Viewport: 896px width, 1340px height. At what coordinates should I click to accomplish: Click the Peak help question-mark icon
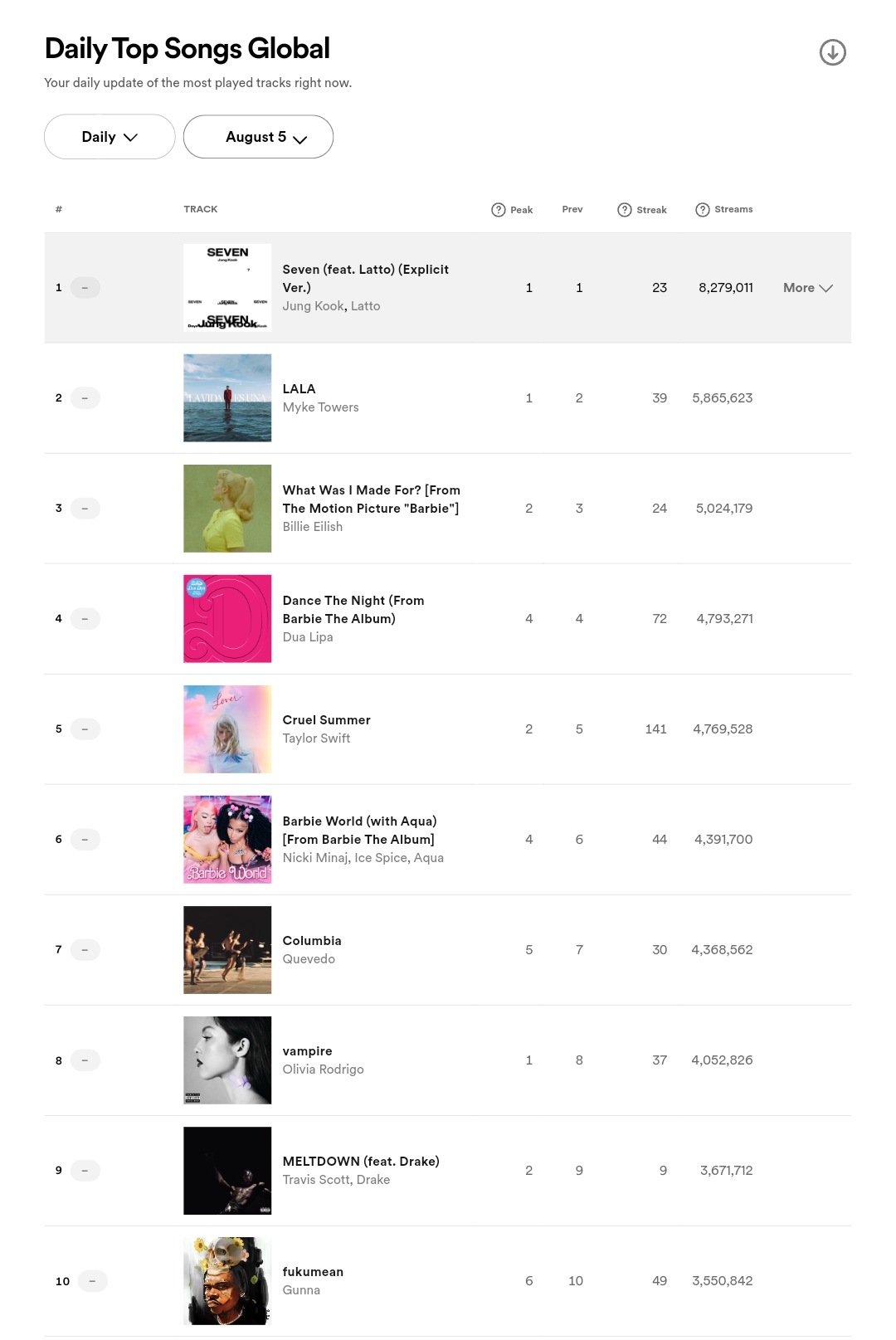pos(499,210)
